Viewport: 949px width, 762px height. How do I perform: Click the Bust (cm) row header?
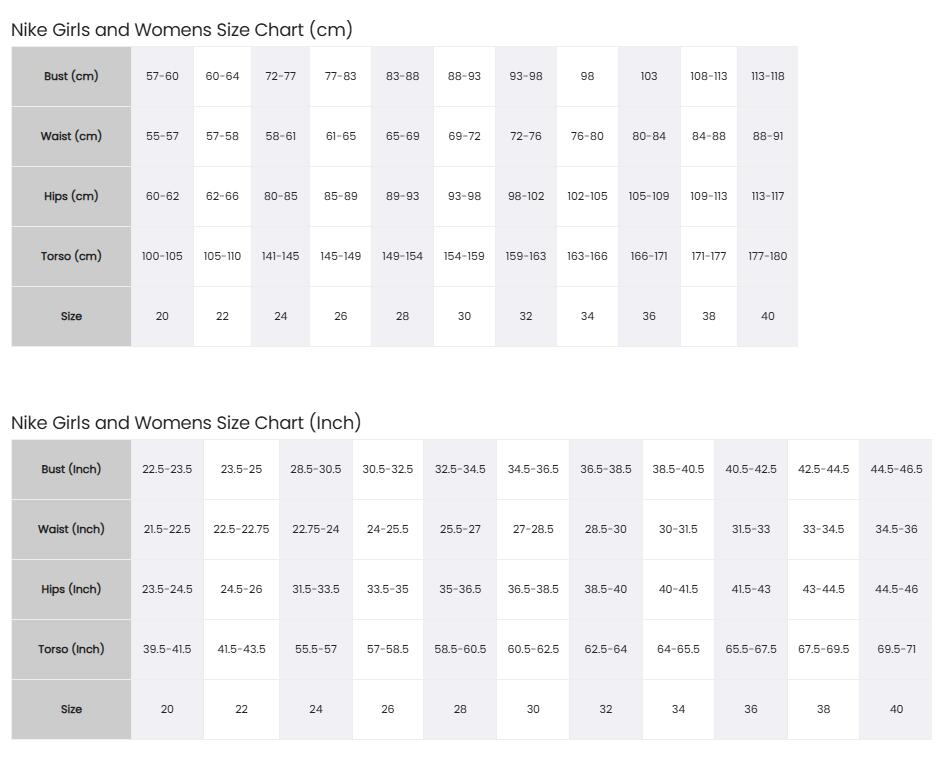pos(71,76)
